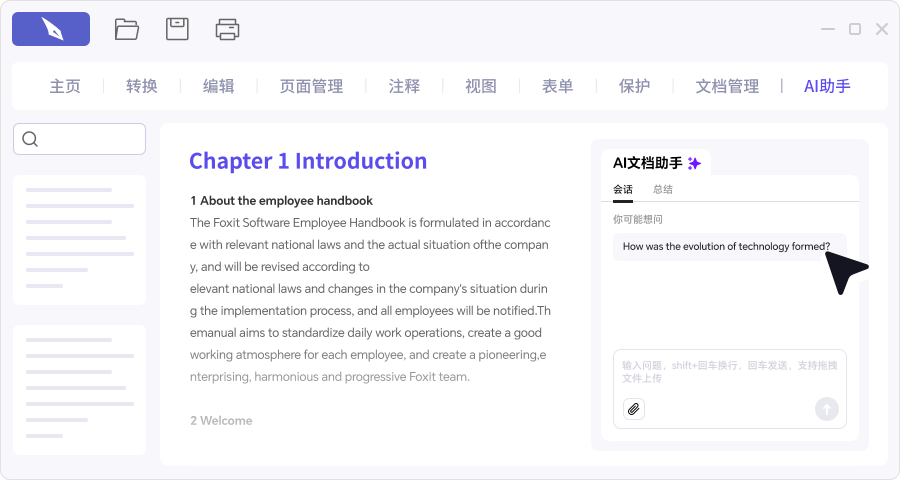Open the 表单 tab
The height and width of the screenshot is (480, 900).
pos(557,86)
